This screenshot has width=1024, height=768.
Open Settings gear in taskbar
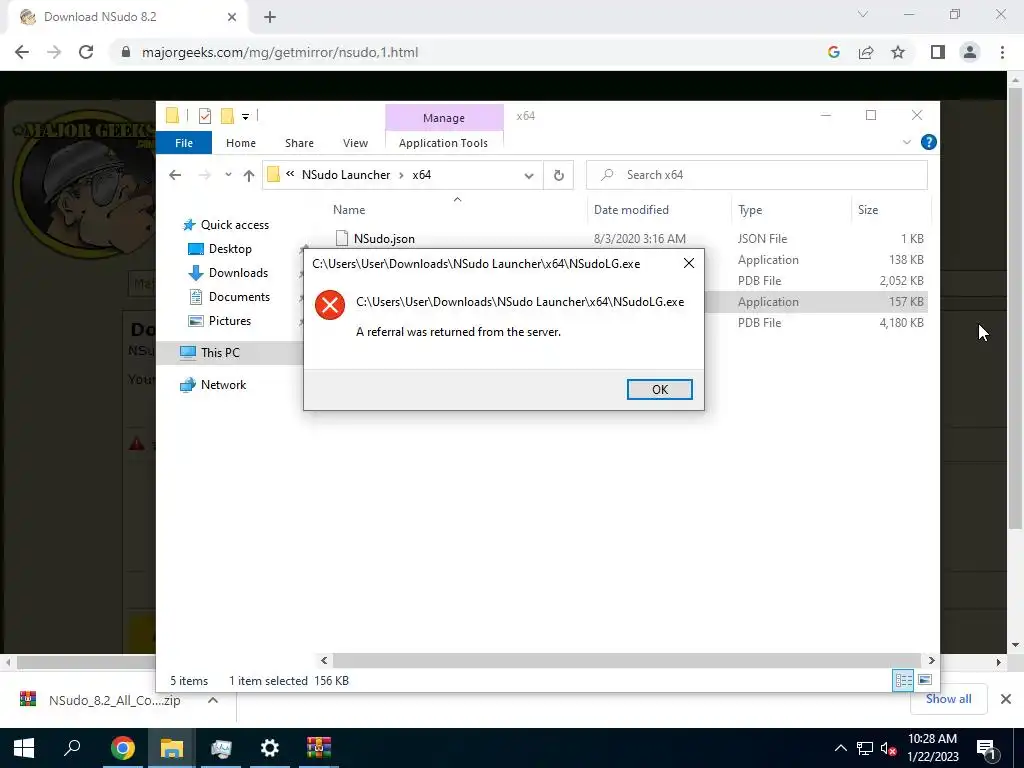point(269,748)
